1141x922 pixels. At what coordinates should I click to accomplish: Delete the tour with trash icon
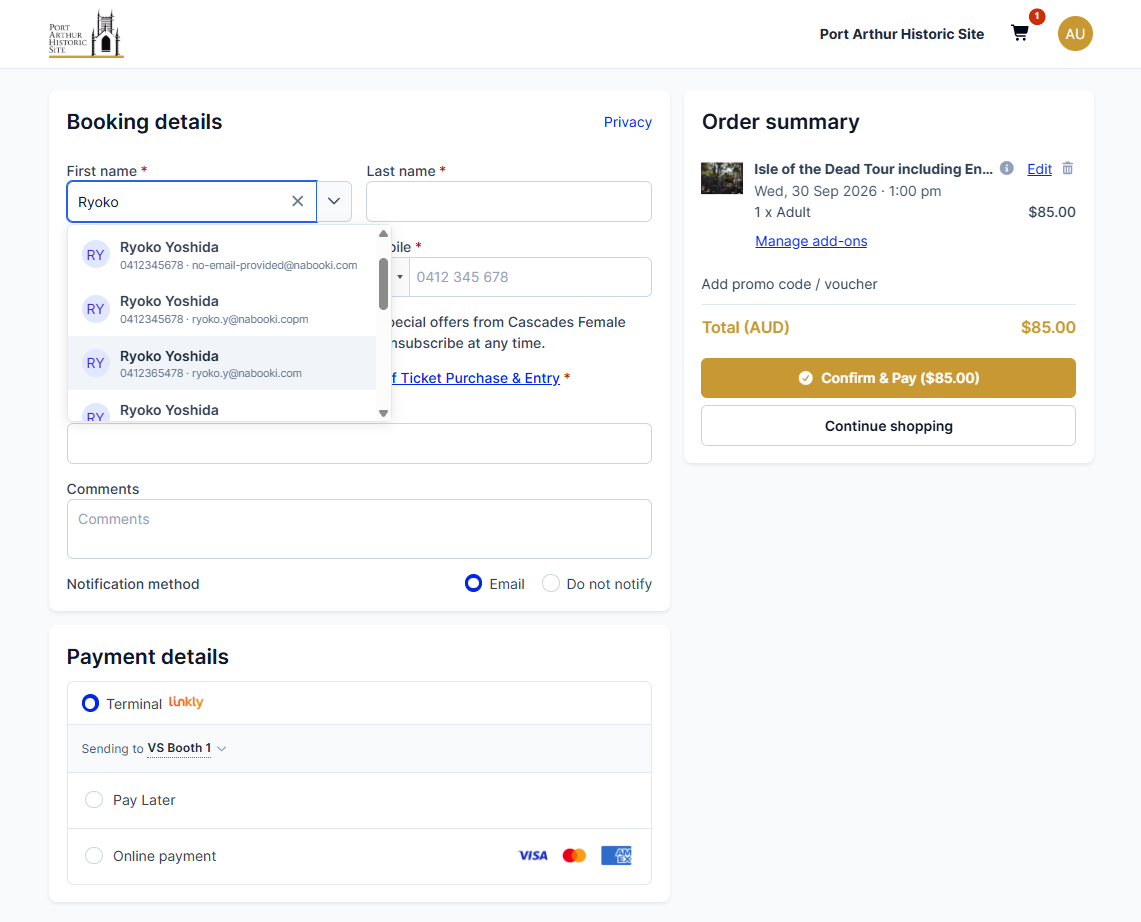1068,168
